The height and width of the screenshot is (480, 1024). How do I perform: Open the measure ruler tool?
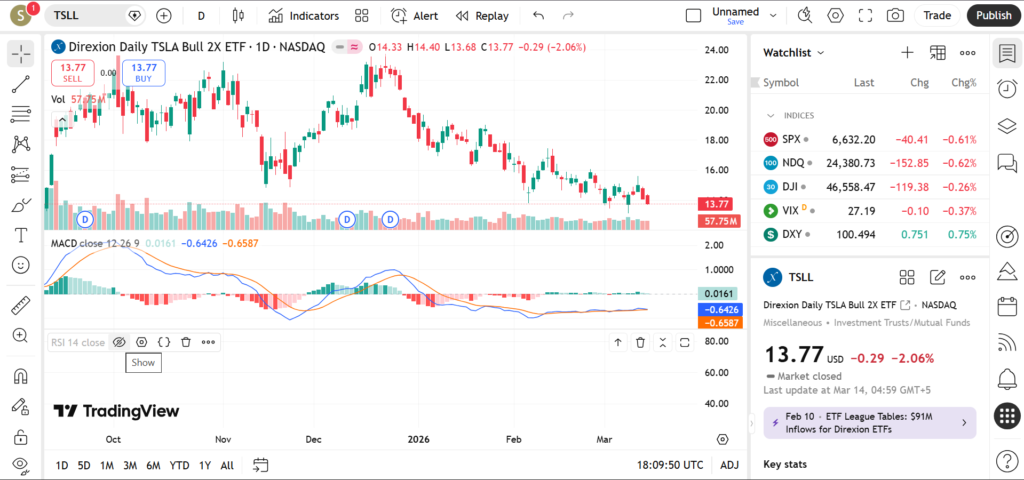coord(21,304)
